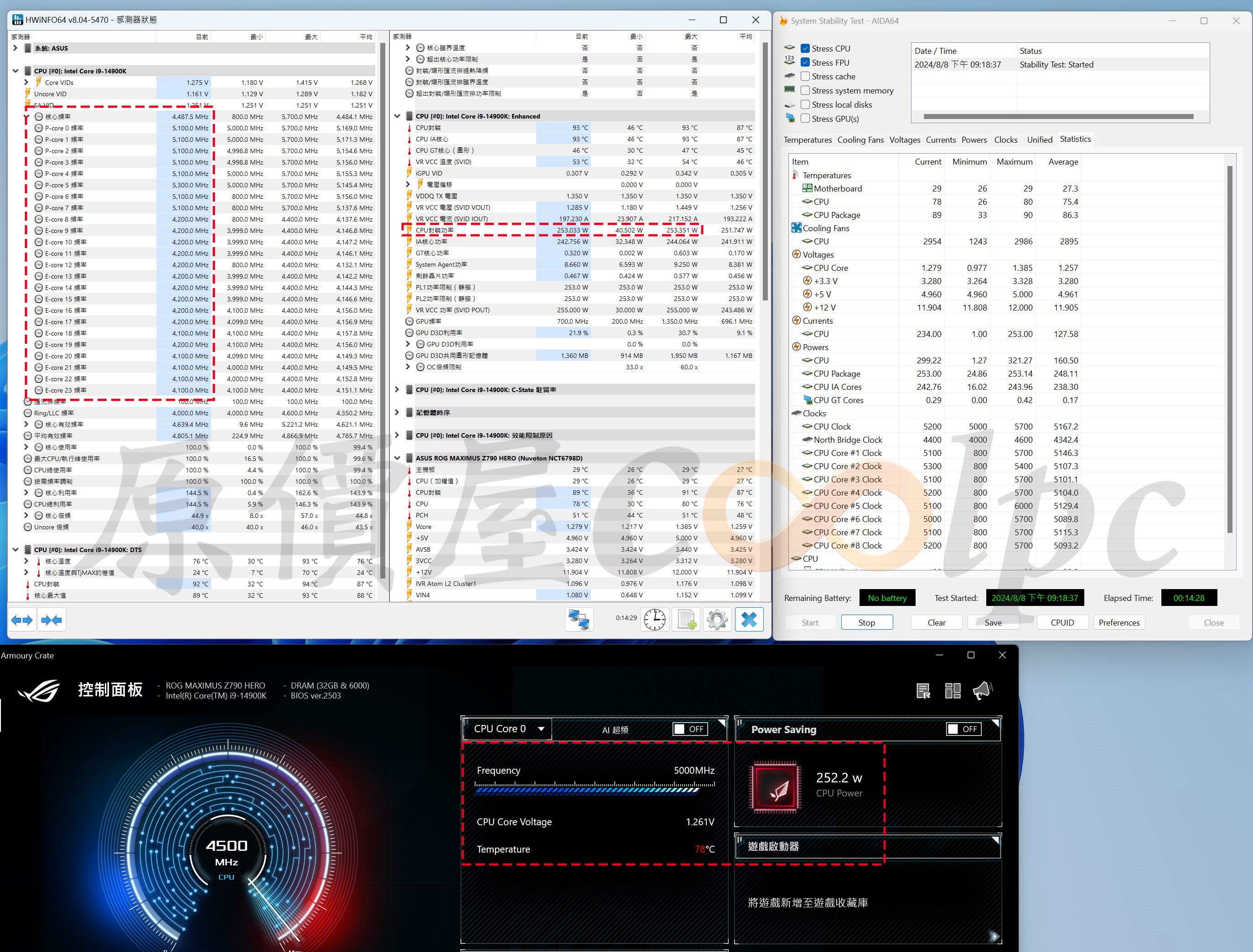Viewport: 1253px width, 952px height.
Task: Click AIDA64 flame title icon
Action: tap(783, 21)
